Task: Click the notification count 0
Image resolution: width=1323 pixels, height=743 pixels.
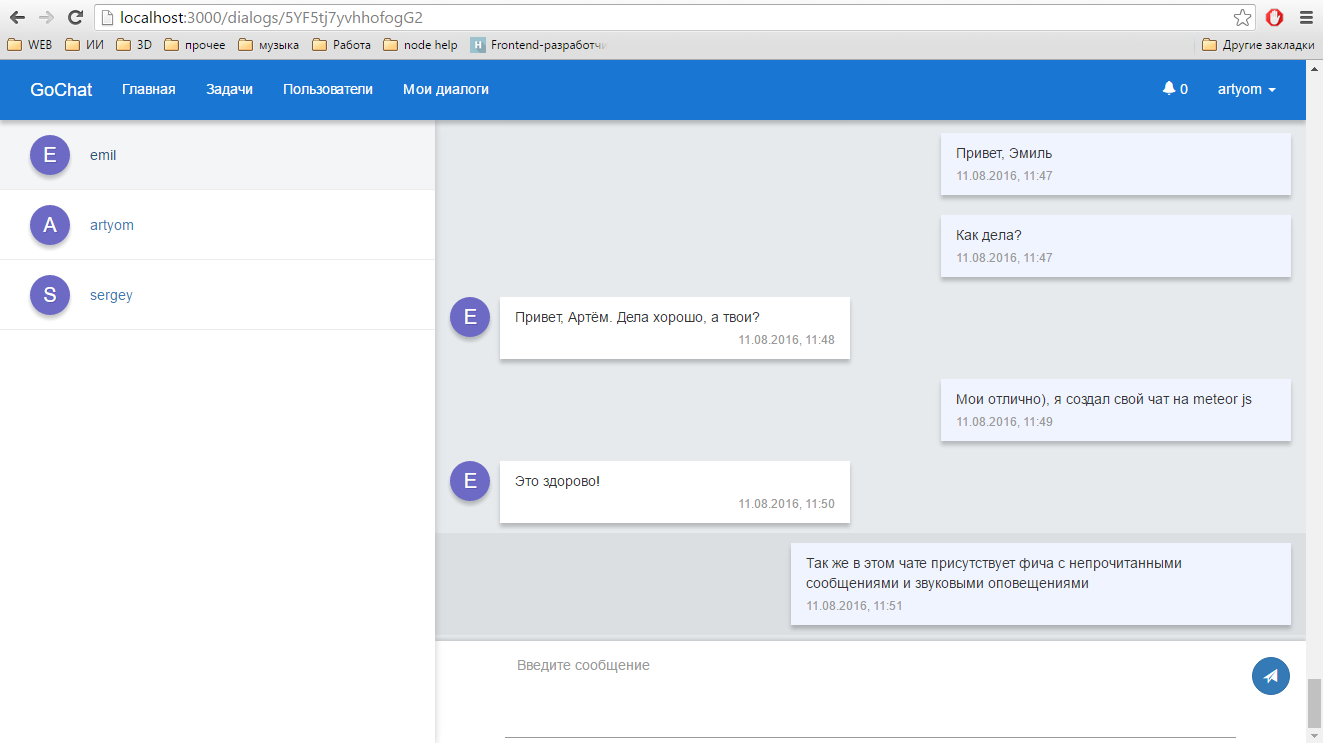Action: 1184,89
